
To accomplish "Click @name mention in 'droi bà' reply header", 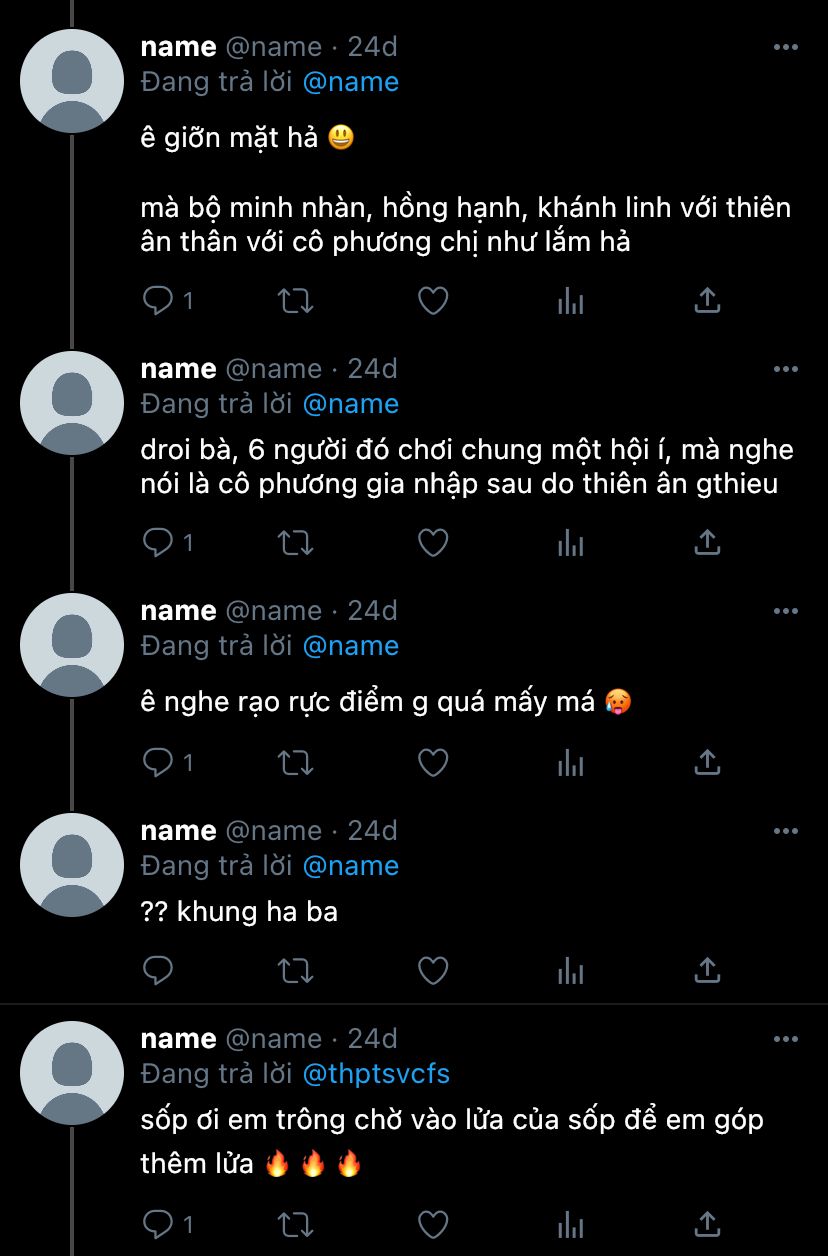I will pos(350,404).
